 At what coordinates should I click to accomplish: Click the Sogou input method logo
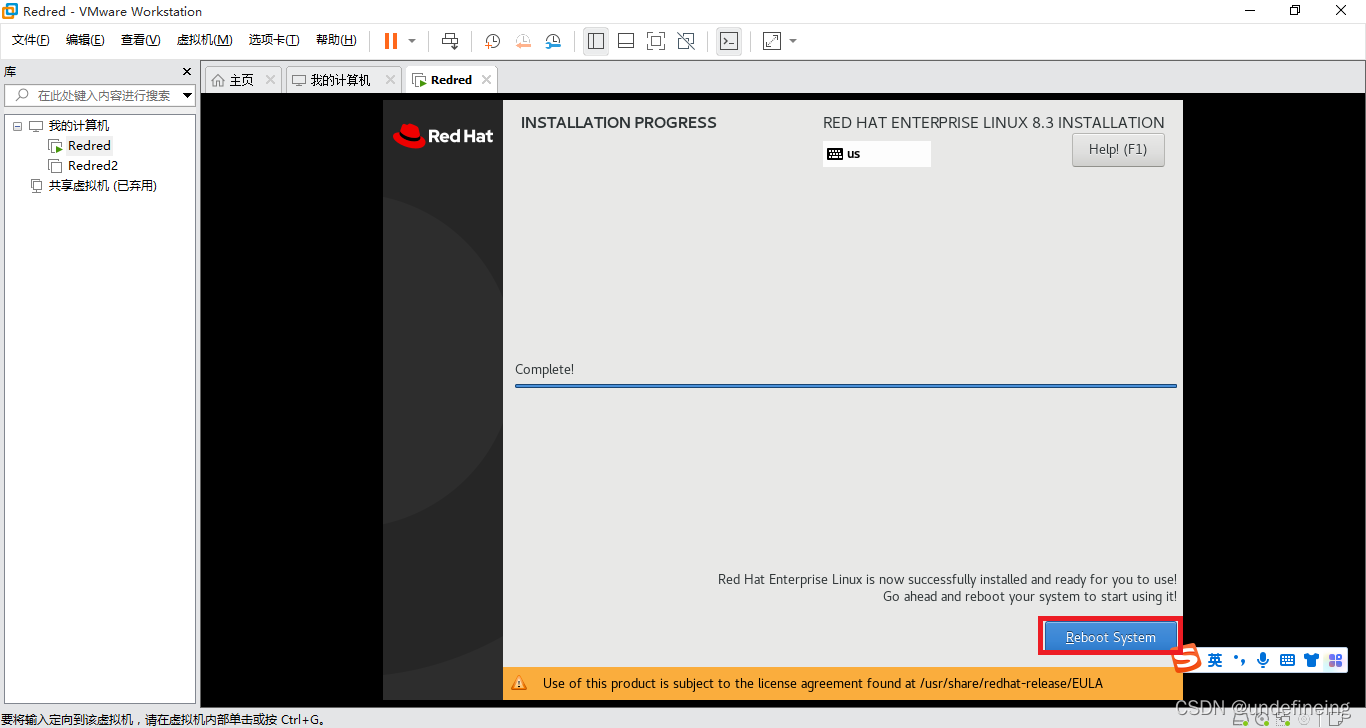click(x=1186, y=659)
